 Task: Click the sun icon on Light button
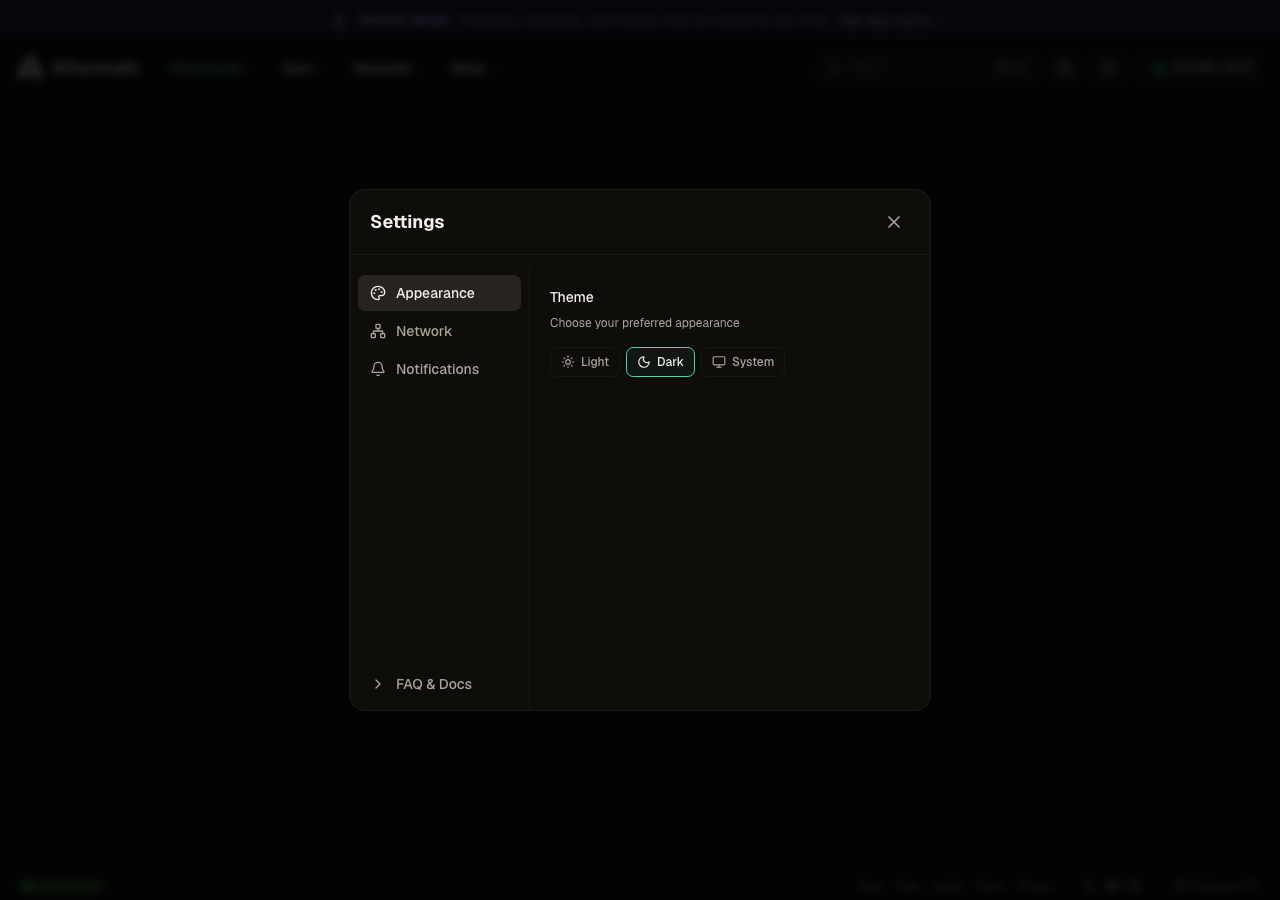568,362
